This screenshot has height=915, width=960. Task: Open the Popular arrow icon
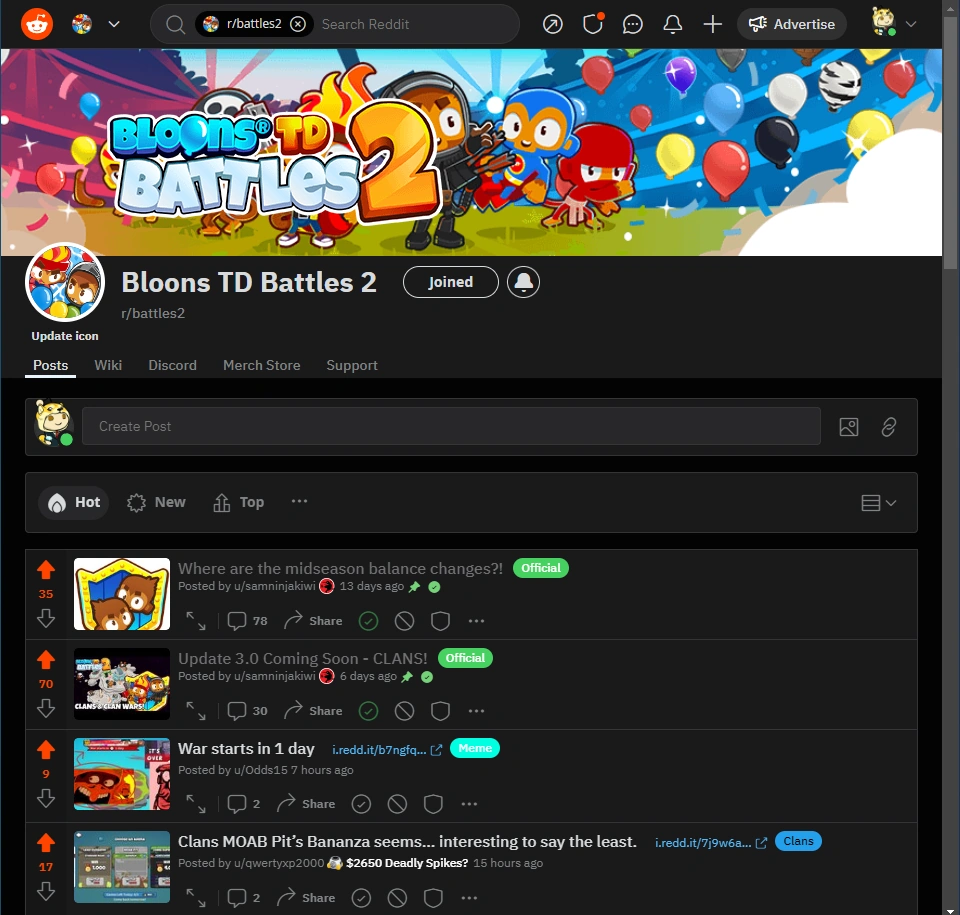pos(552,24)
